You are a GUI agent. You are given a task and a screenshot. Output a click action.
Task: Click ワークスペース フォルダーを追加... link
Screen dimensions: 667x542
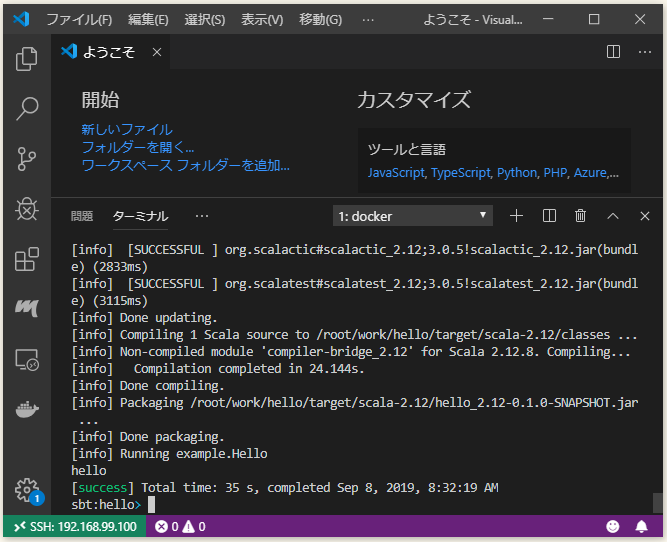pos(185,165)
